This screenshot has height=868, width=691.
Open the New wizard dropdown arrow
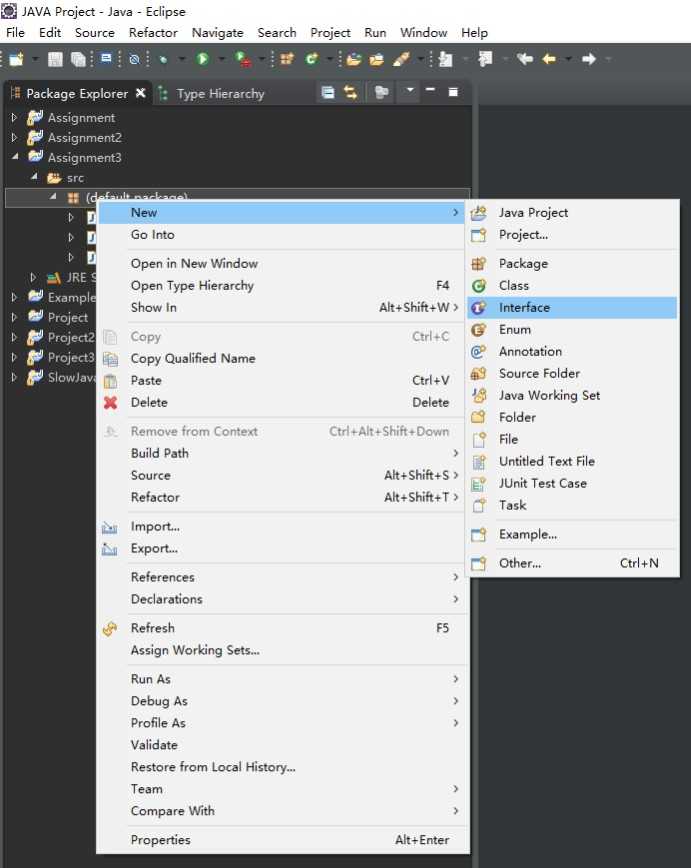coord(35,59)
